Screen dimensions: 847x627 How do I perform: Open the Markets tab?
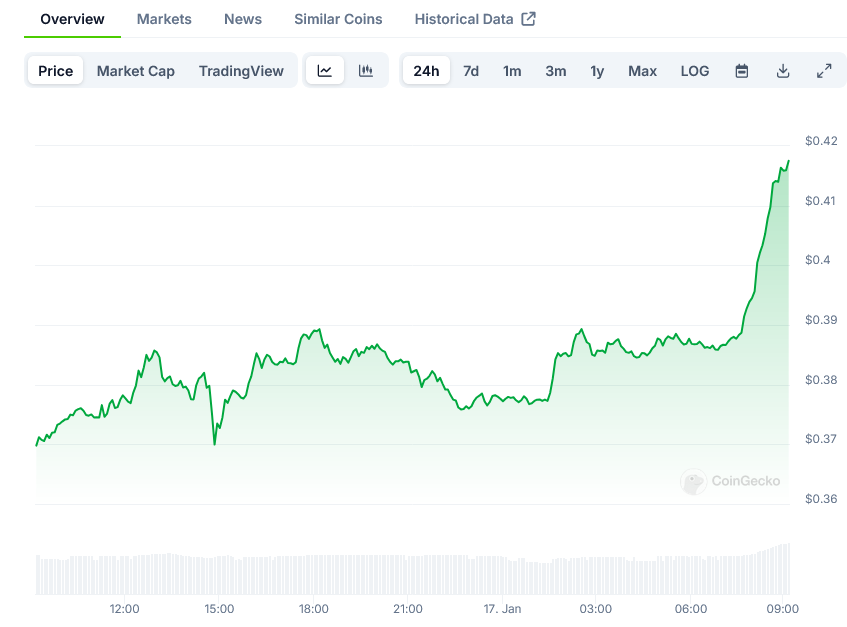point(164,19)
